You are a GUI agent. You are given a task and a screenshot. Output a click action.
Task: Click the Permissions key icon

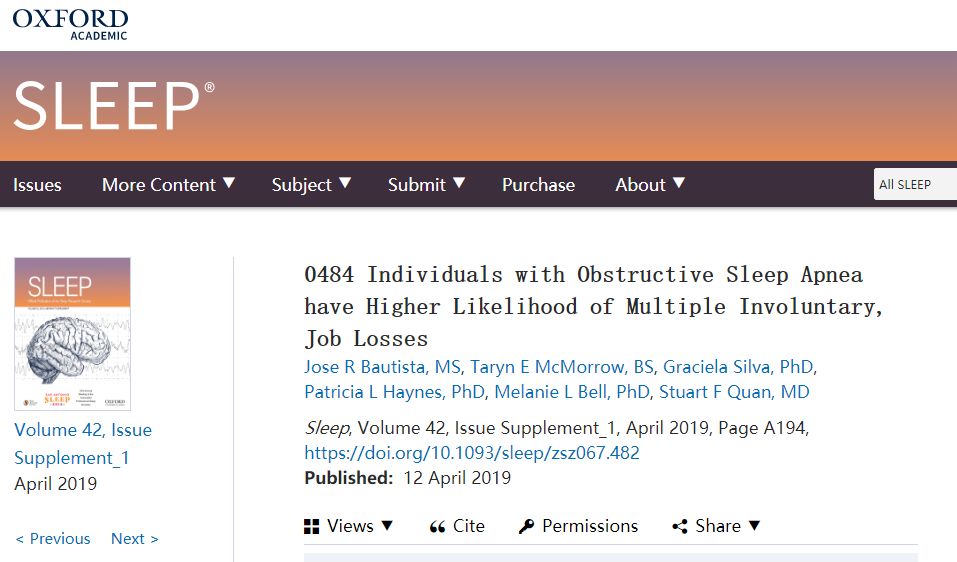pyautogui.click(x=526, y=526)
